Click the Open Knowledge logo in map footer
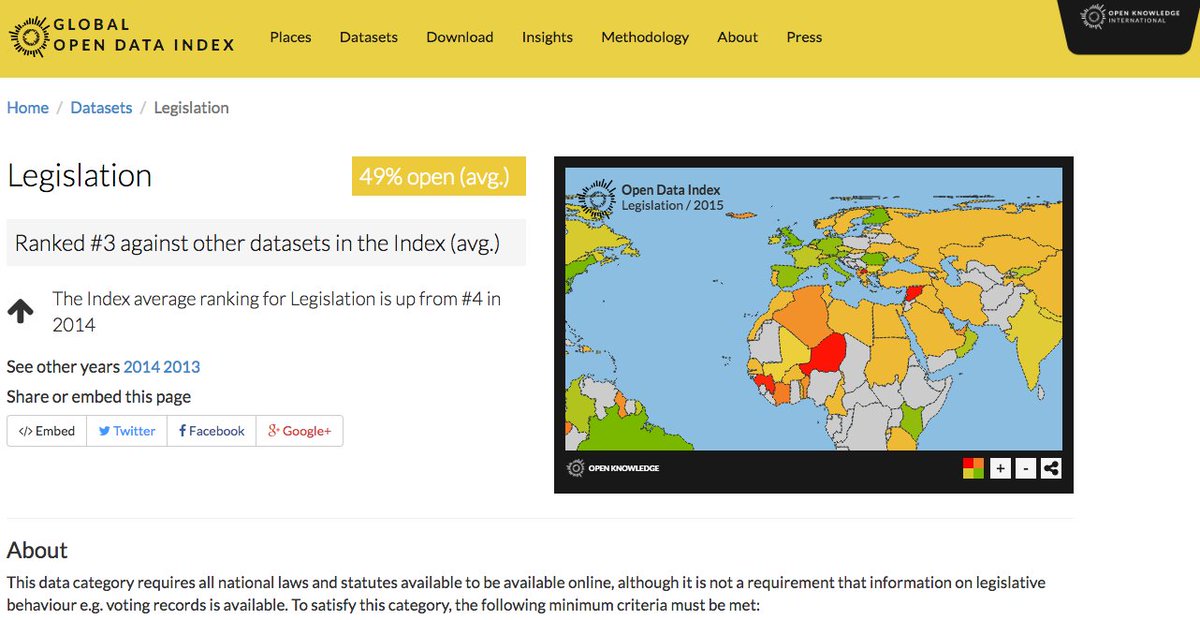 (x=613, y=468)
